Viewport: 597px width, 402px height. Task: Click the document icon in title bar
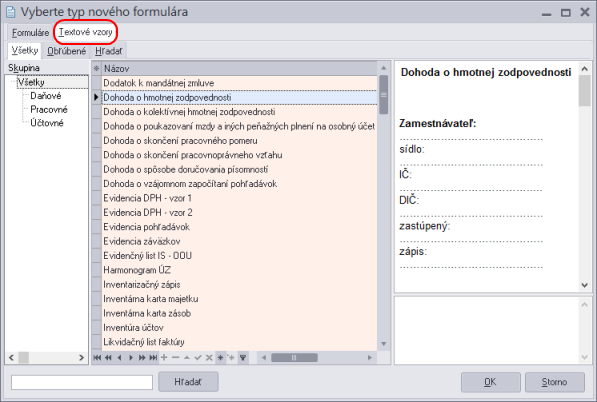click(x=11, y=12)
